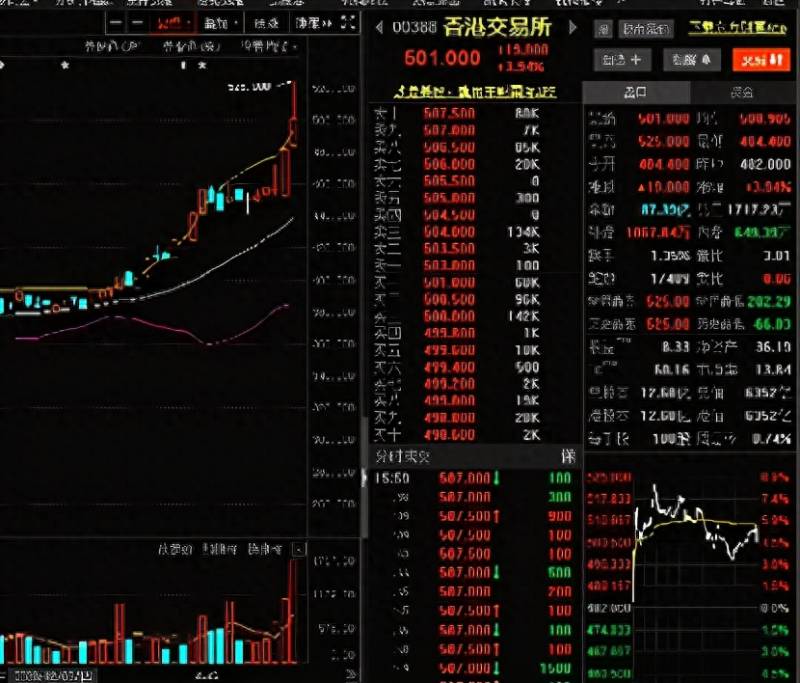Select the 15:50 trade row
Viewport: 800px width, 683px height.
click(x=473, y=478)
